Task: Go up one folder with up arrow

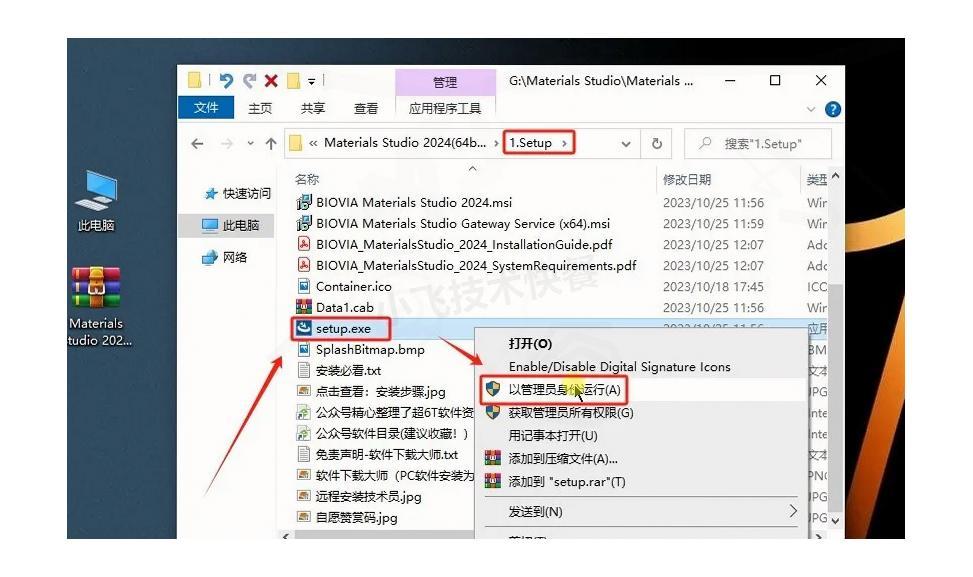Action: click(x=271, y=144)
